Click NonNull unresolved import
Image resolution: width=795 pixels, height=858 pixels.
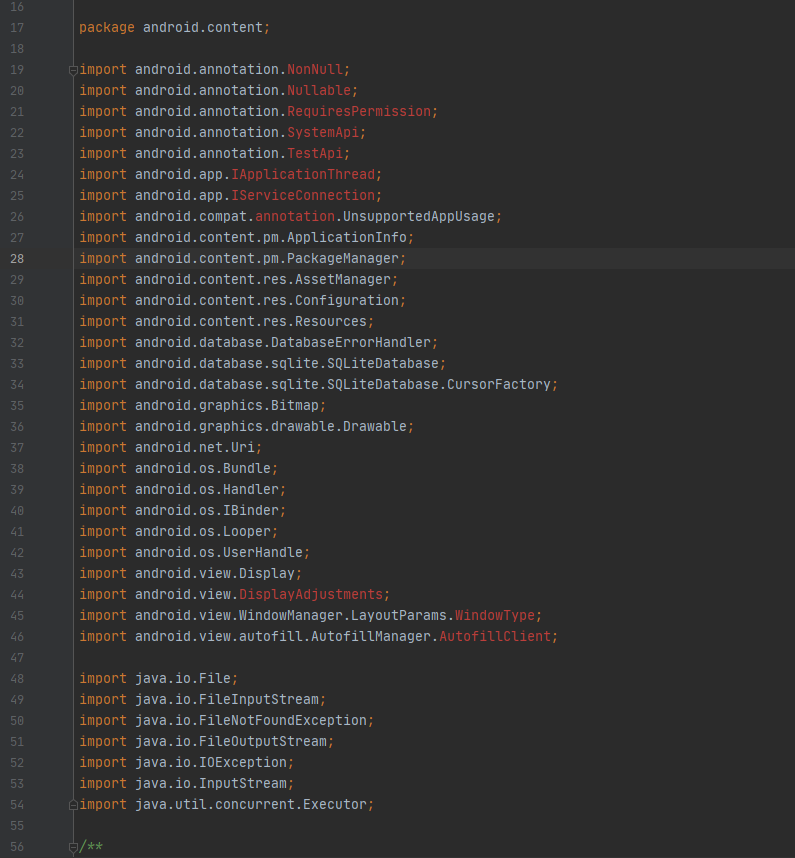pyautogui.click(x=315, y=69)
